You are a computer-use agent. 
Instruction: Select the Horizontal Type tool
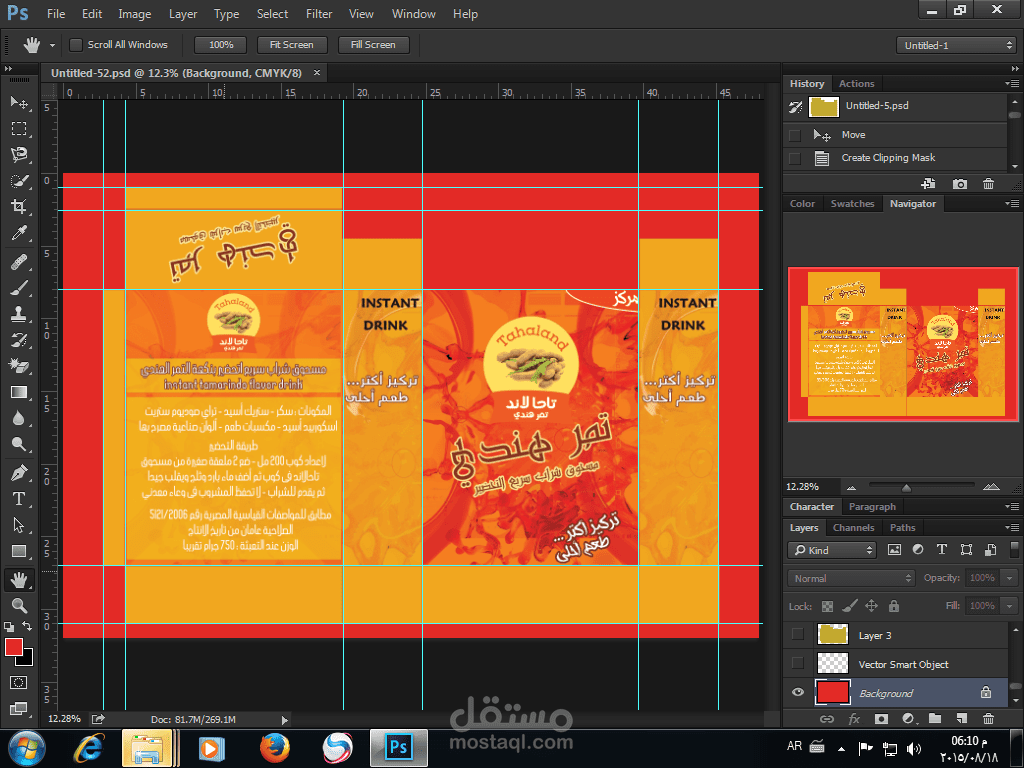[x=19, y=499]
